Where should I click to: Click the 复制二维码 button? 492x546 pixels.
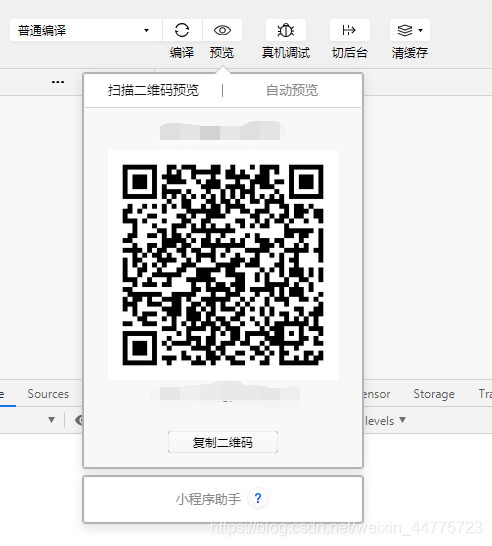point(223,442)
